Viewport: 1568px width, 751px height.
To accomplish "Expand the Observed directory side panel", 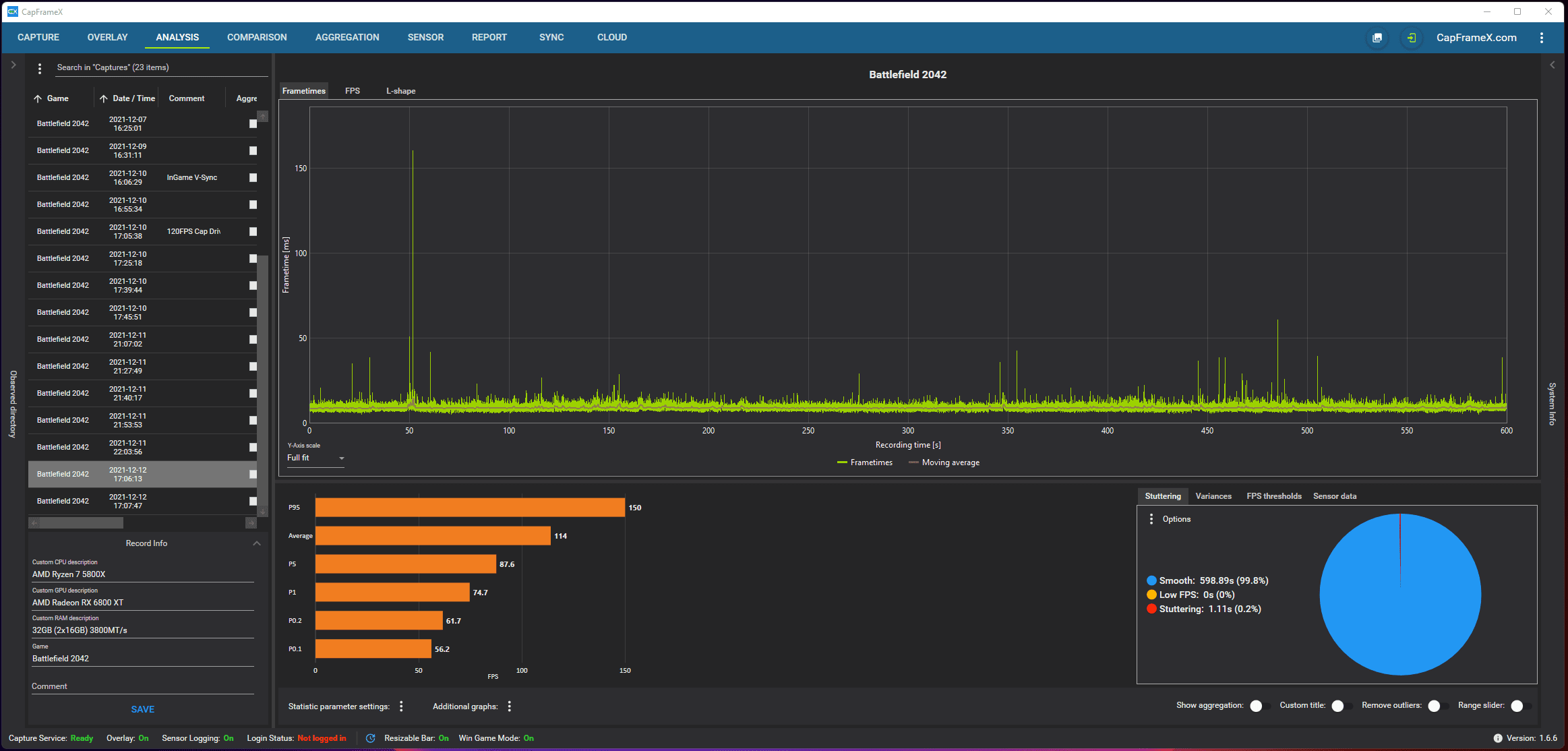I will point(13,65).
